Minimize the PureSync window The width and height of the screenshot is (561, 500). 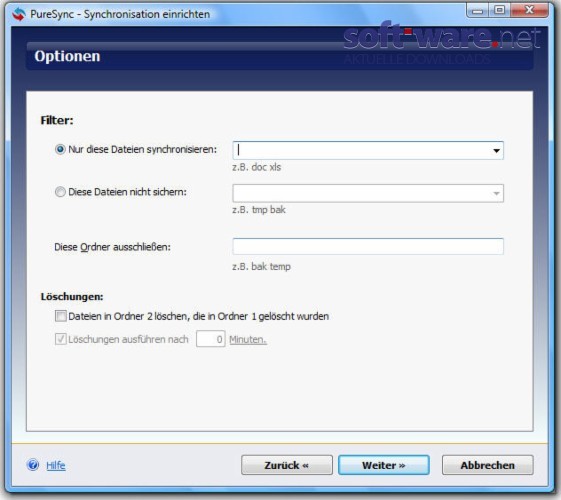click(477, 10)
